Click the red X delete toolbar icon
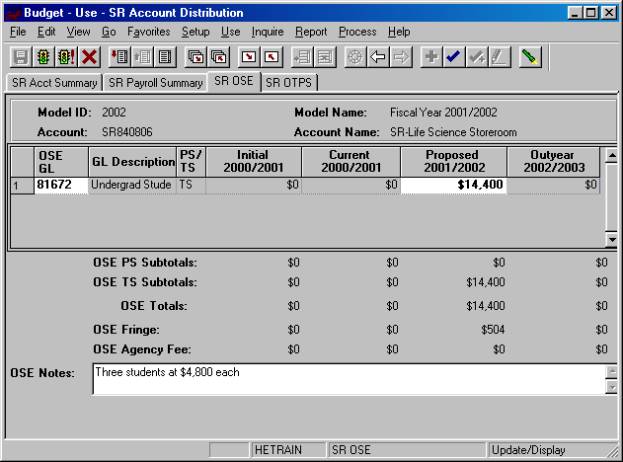This screenshot has height=462, width=623. click(x=88, y=58)
